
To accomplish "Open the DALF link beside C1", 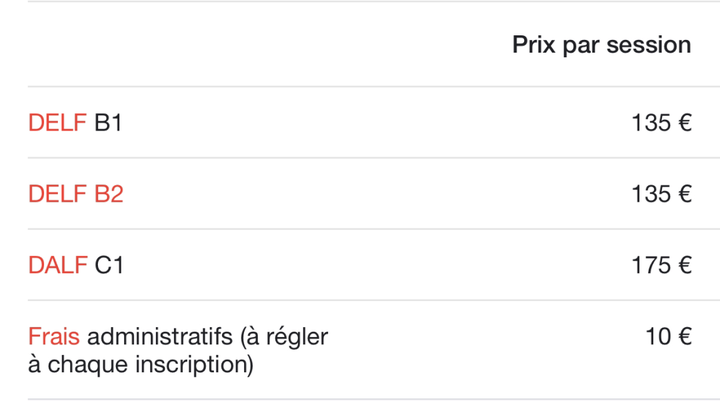I will click(x=58, y=265).
